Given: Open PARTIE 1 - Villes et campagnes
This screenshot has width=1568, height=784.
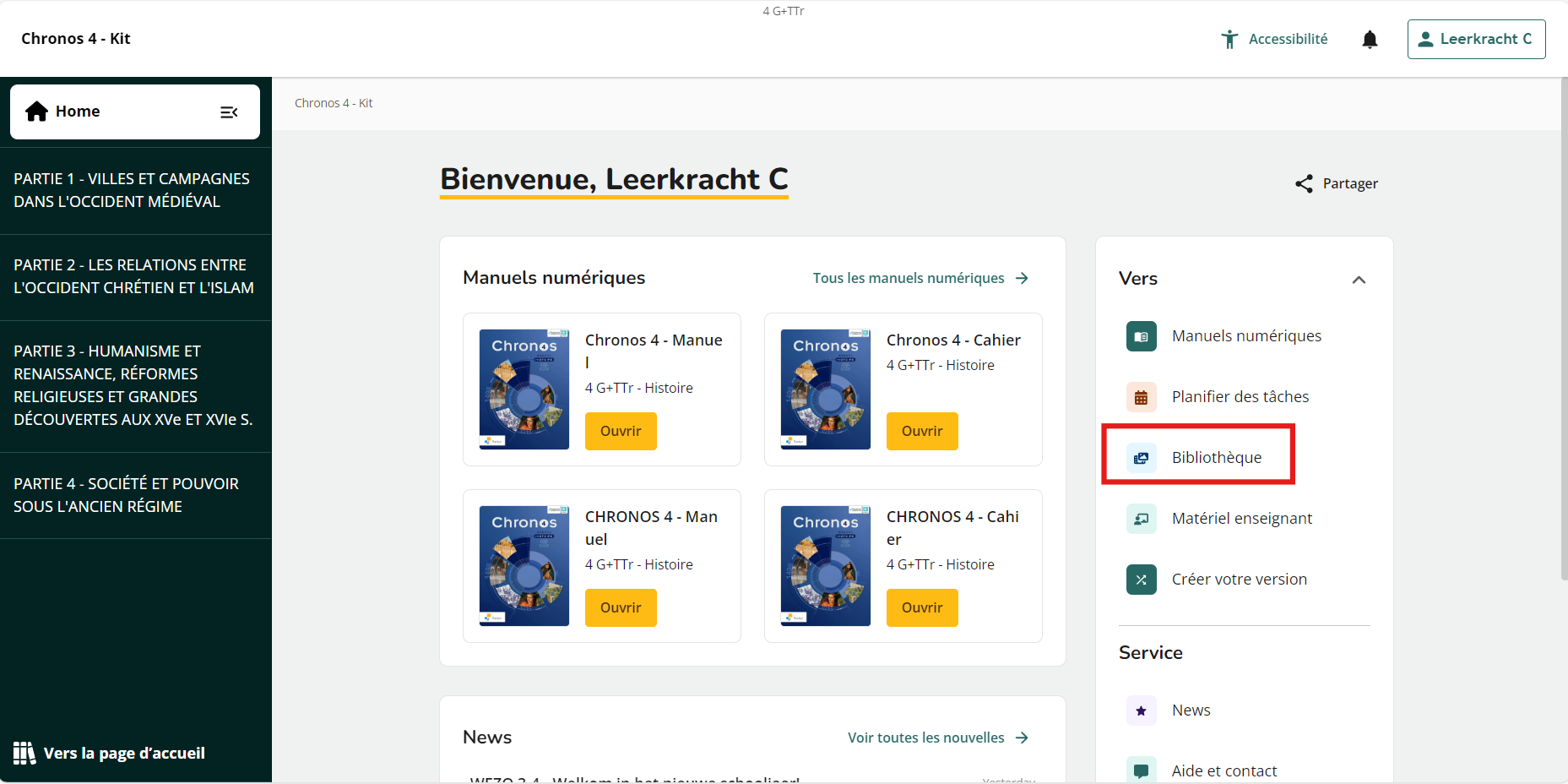Looking at the screenshot, I should pos(136,190).
